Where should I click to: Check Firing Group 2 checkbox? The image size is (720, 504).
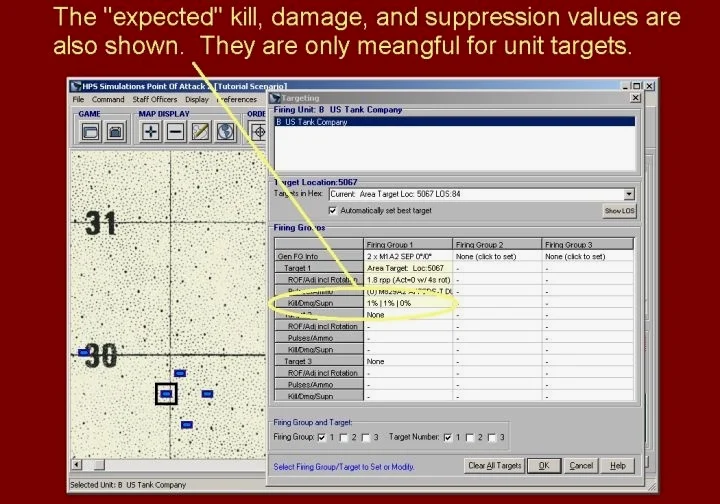pyautogui.click(x=343, y=437)
